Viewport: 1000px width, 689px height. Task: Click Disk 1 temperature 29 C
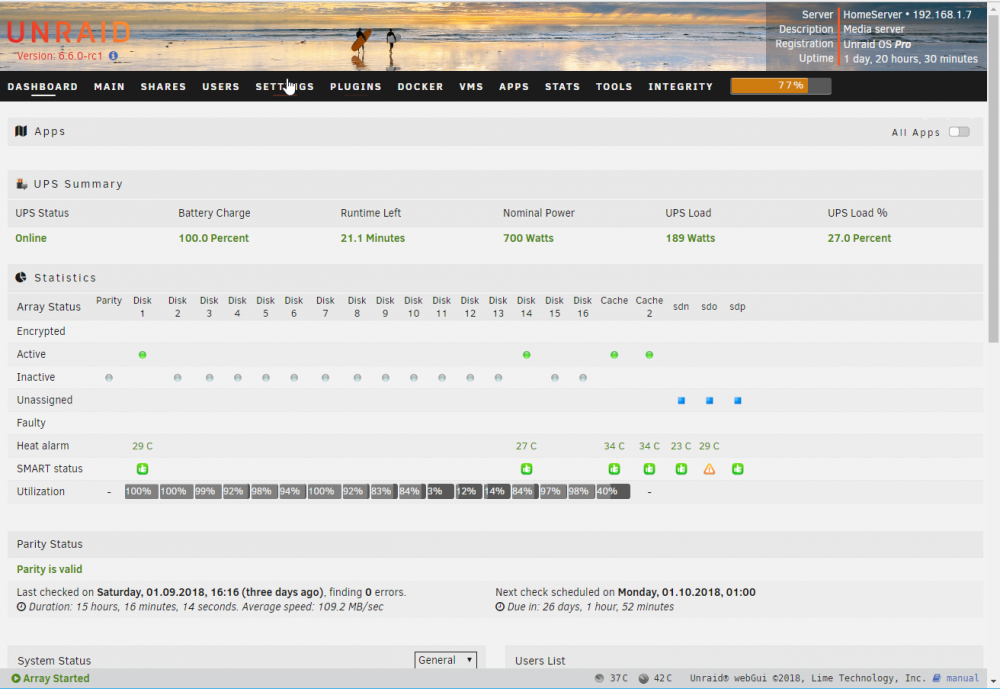pos(142,446)
